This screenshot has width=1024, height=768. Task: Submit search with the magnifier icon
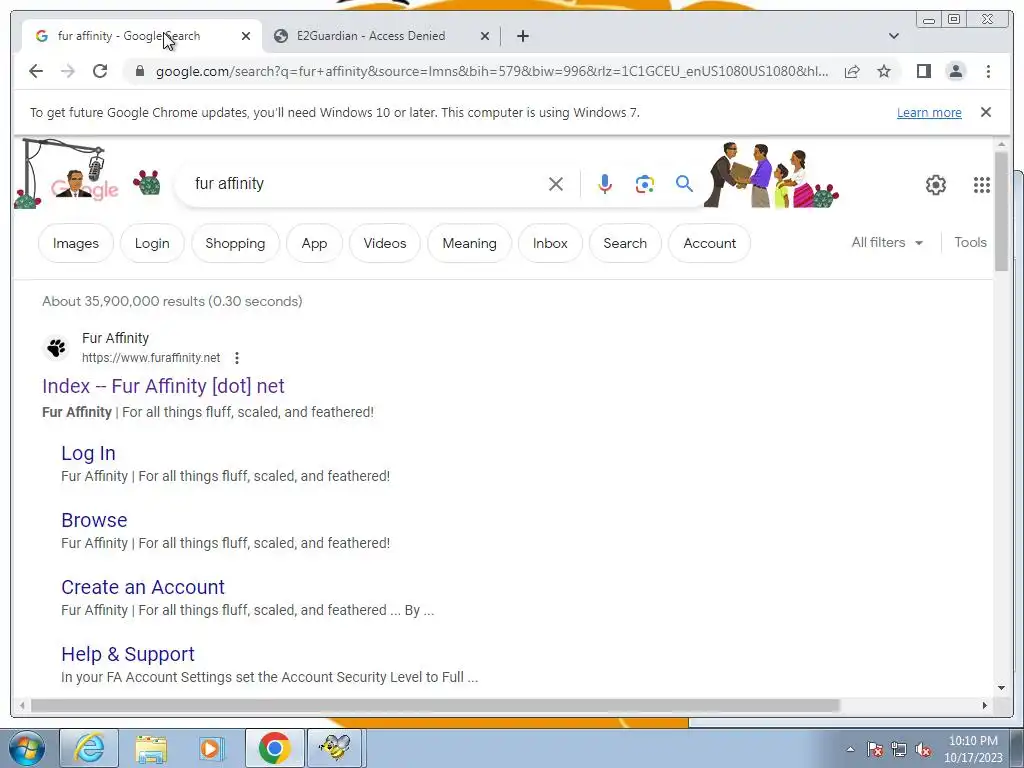coord(684,184)
